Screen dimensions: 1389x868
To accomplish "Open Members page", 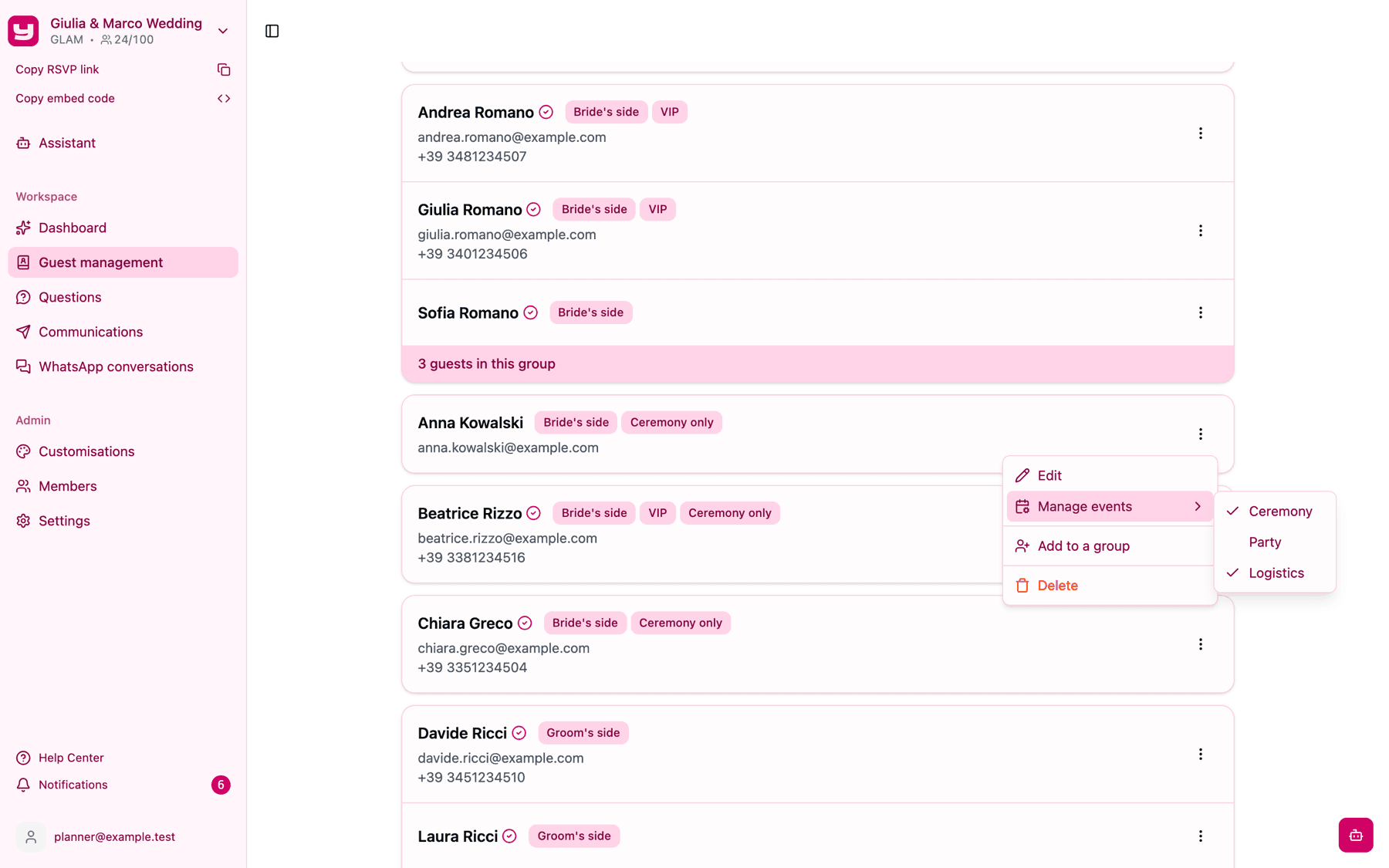I will pos(123,486).
